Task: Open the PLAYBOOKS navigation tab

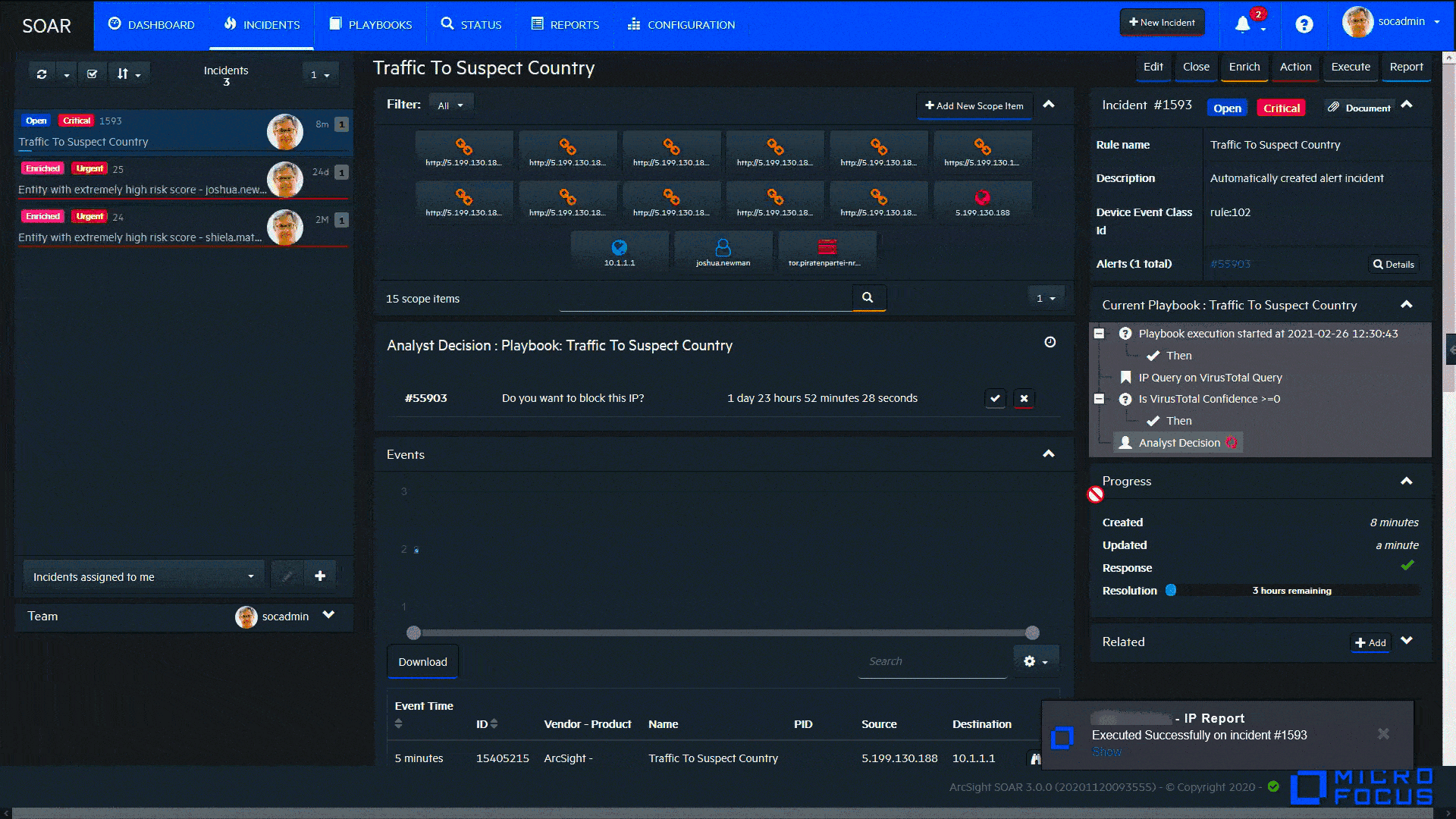Action: tap(371, 24)
